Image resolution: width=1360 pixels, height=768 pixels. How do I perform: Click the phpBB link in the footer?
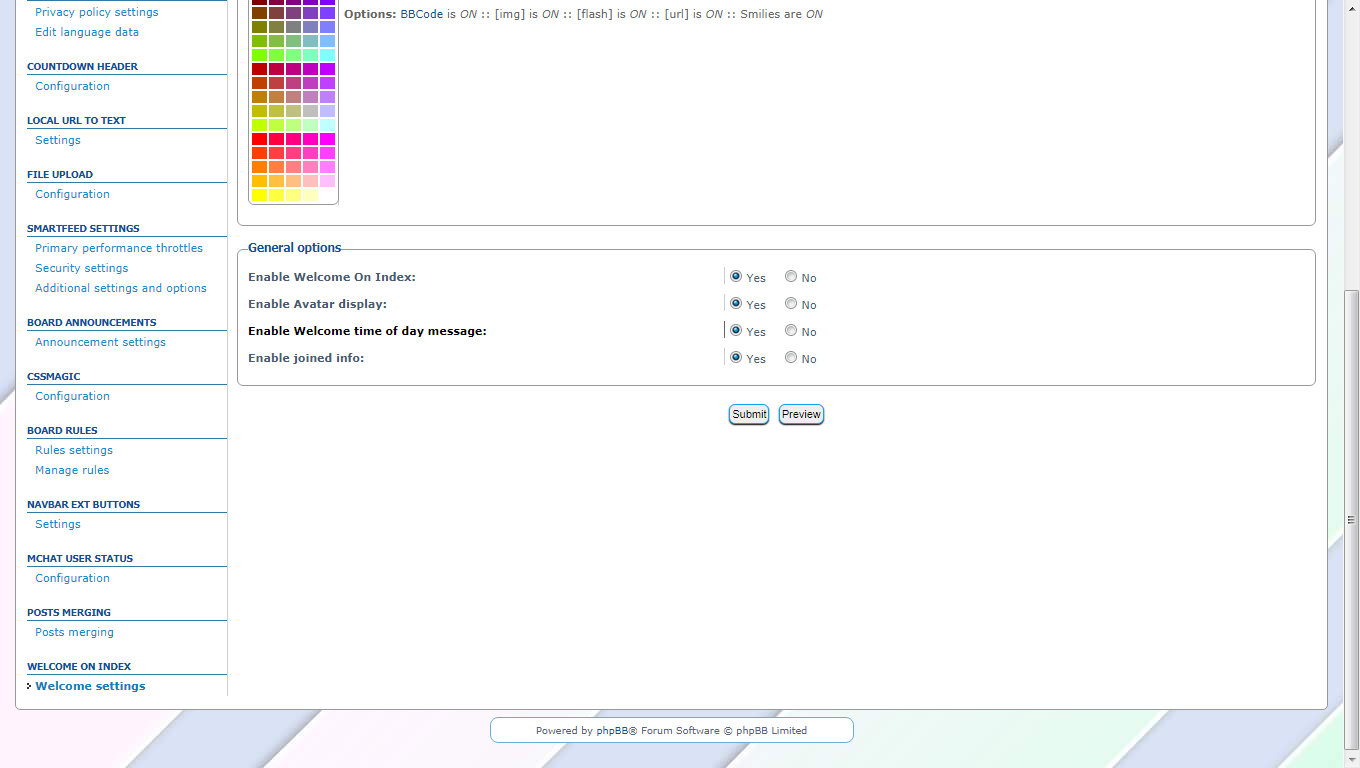[x=611, y=731]
